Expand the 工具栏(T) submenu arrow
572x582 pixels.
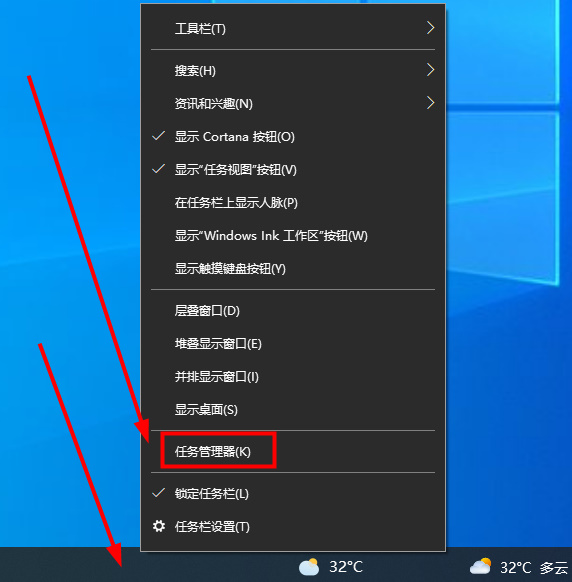pos(430,28)
